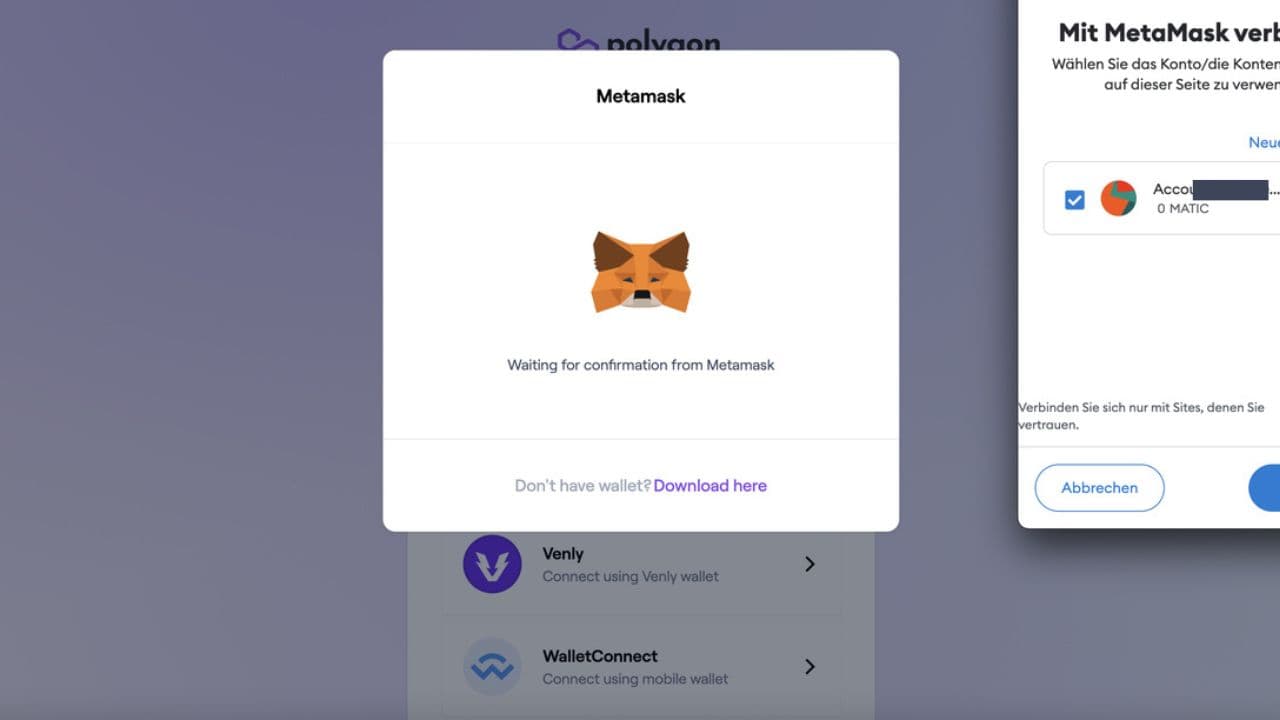Click the MetaMask fox logo
The width and height of the screenshot is (1280, 720).
(x=641, y=272)
